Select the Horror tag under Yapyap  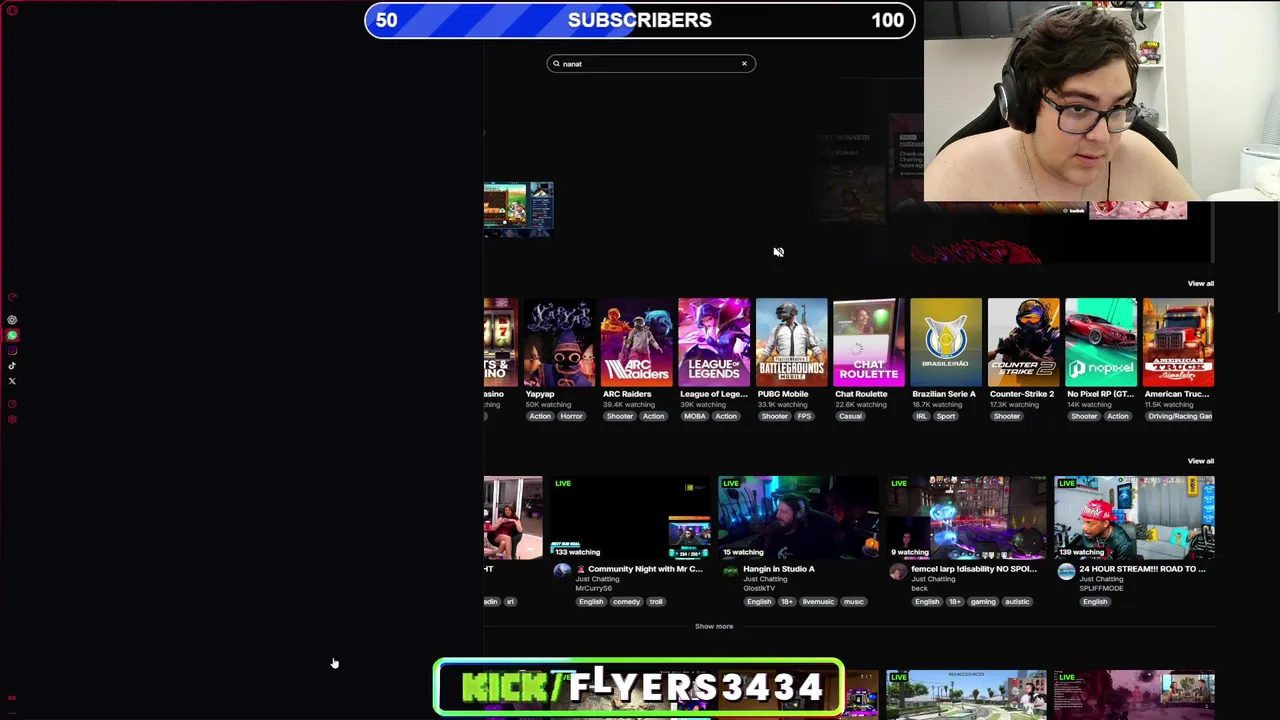(571, 416)
